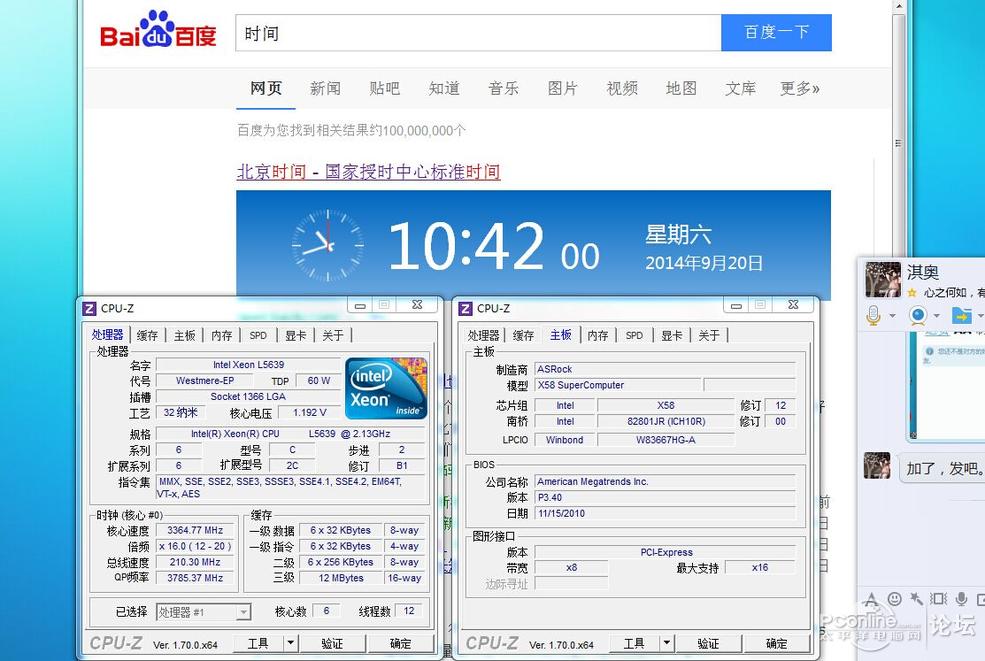
Task: Click the Intel Xeon L5639 name field
Action: (x=249, y=364)
